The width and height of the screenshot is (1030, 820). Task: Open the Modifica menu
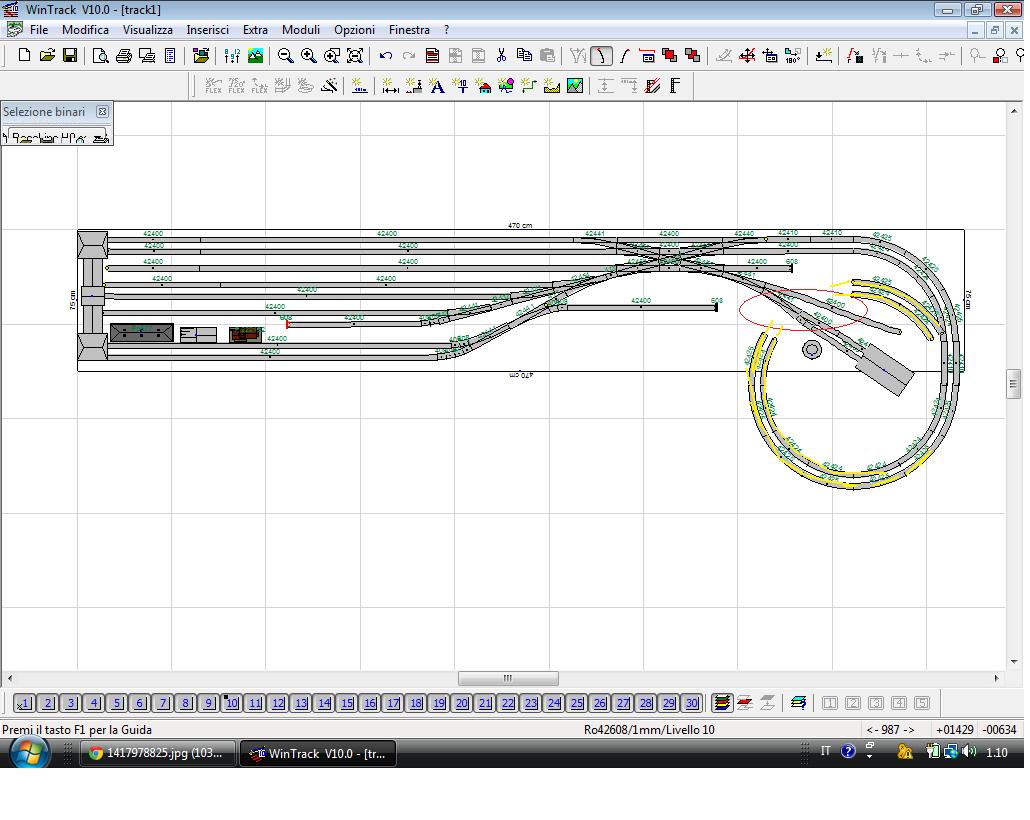click(85, 30)
